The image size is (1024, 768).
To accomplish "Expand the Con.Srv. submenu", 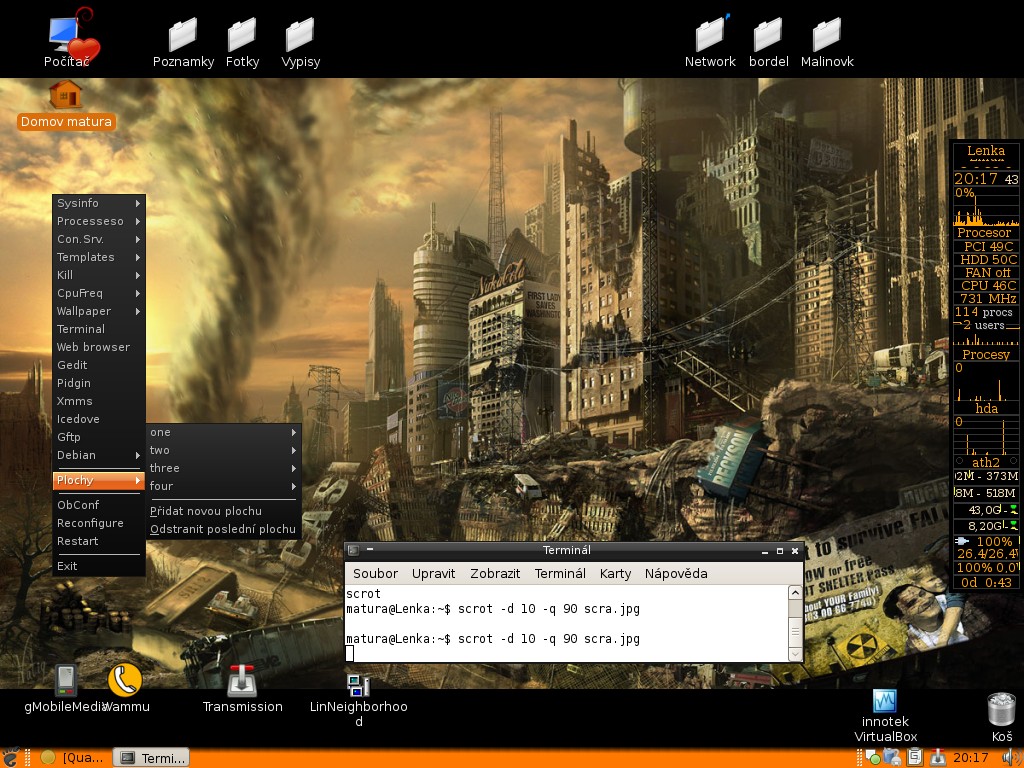I will pos(99,239).
